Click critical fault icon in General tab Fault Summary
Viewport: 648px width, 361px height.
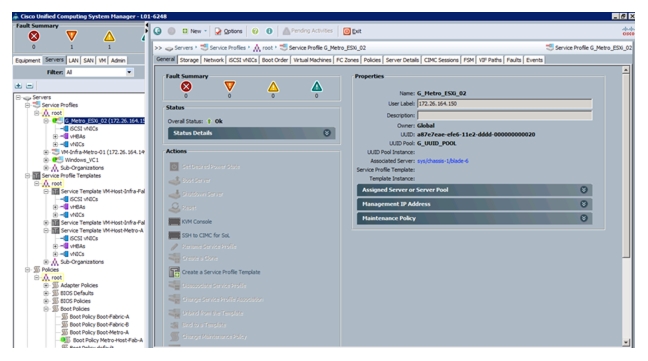186,86
